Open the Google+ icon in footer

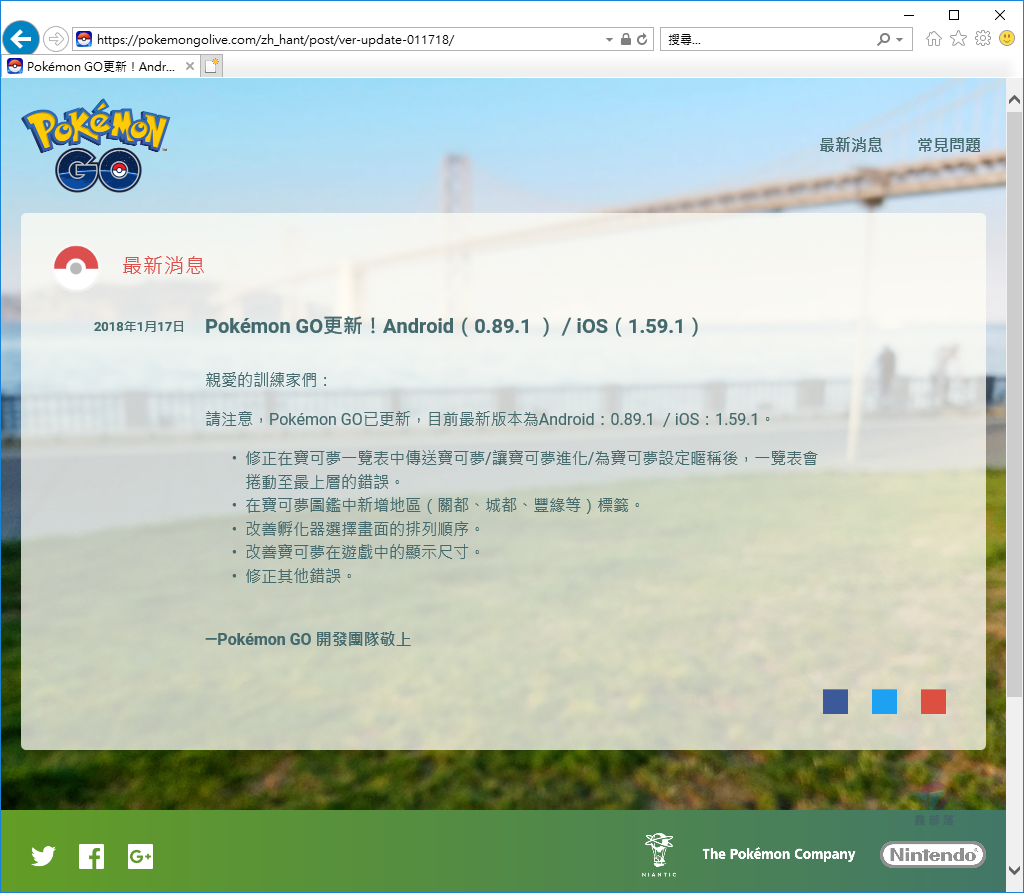point(140,856)
